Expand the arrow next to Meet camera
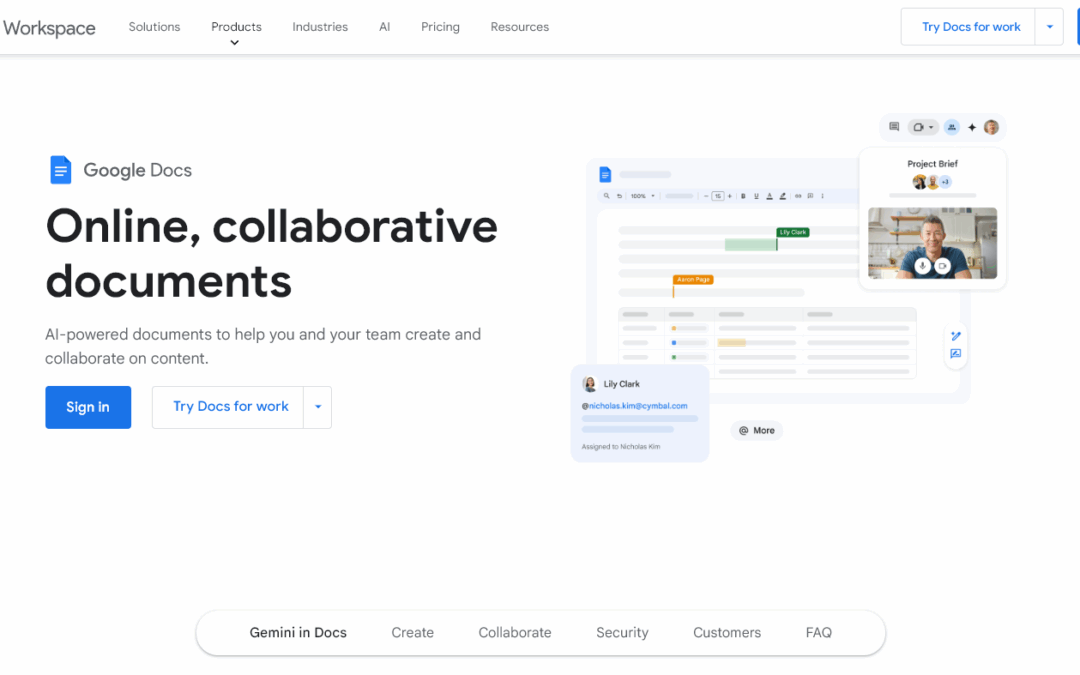1080x675 pixels. pyautogui.click(x=931, y=127)
